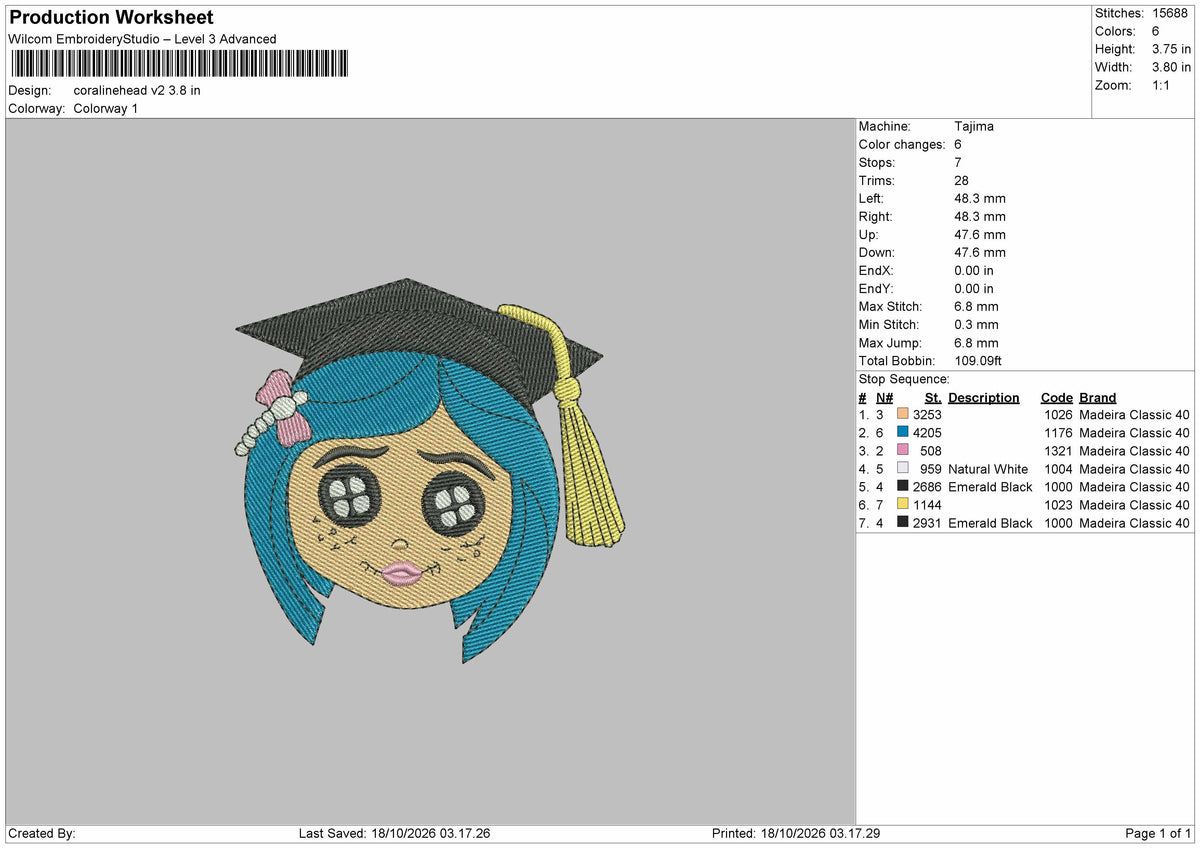Click the 'Natural White' description
Screen dimensions: 1200x848
pyautogui.click(x=988, y=469)
